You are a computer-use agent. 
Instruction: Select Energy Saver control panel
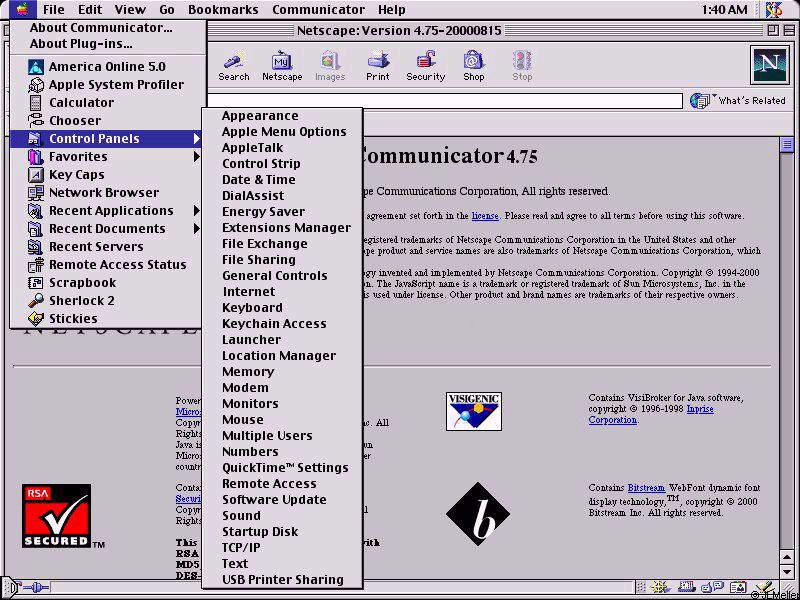point(282,212)
